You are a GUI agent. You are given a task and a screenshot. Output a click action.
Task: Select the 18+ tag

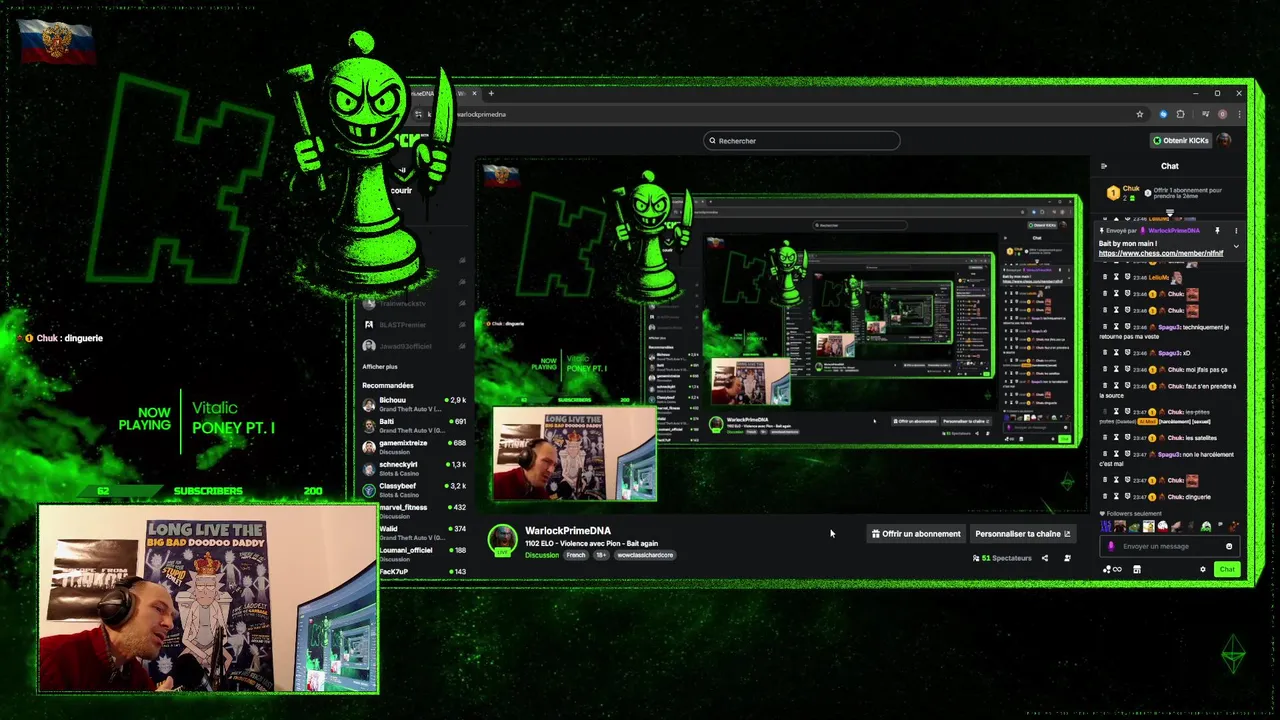[601, 555]
